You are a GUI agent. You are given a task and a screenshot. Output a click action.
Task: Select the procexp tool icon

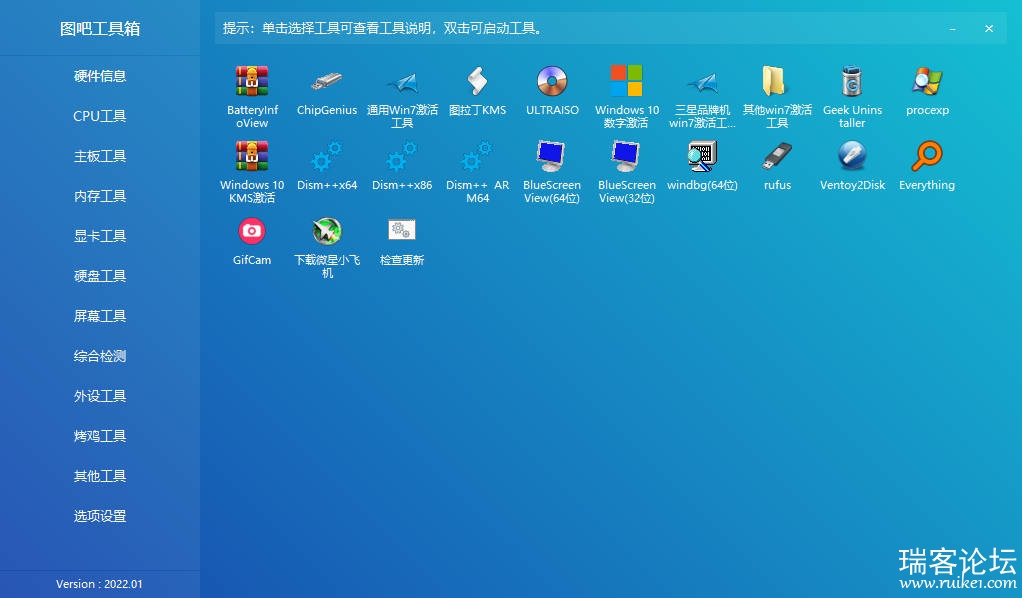(x=927, y=81)
